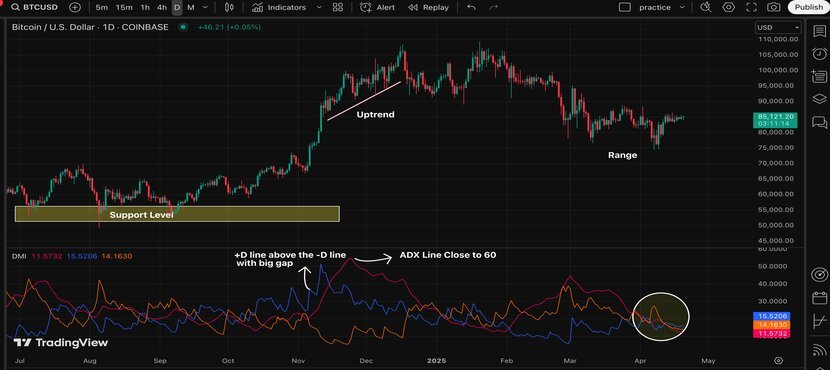The height and width of the screenshot is (370, 830).
Task: Undo the last chart action
Action: pos(471,7)
